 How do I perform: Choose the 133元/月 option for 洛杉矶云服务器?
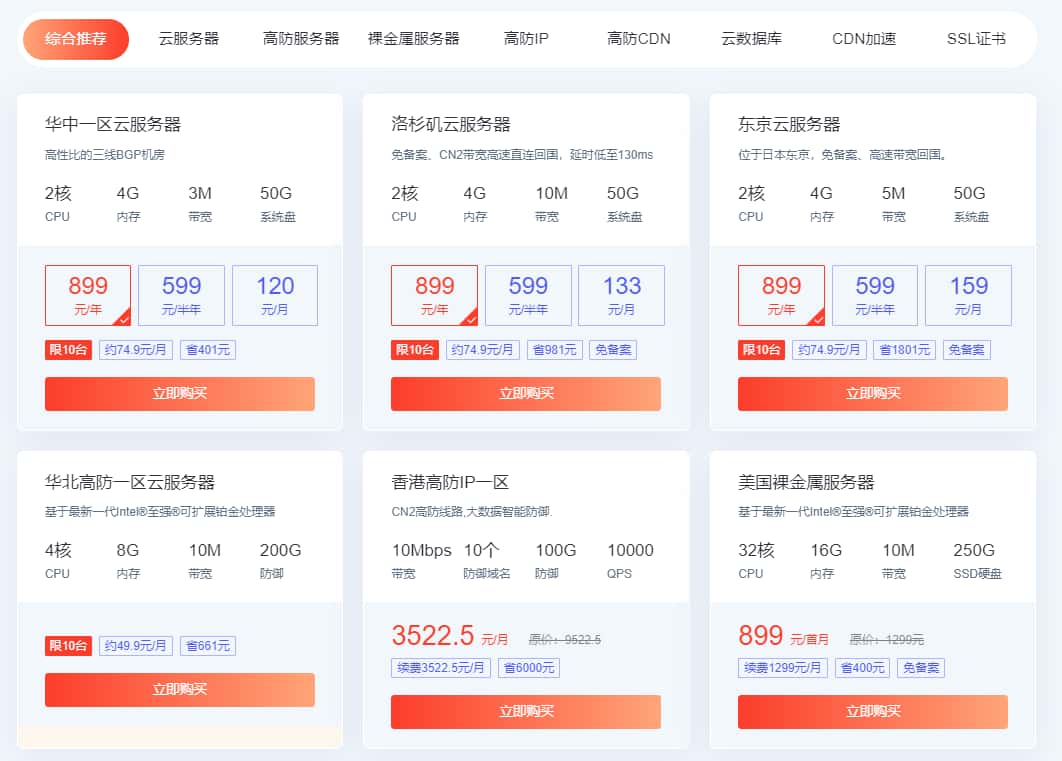(x=622, y=295)
